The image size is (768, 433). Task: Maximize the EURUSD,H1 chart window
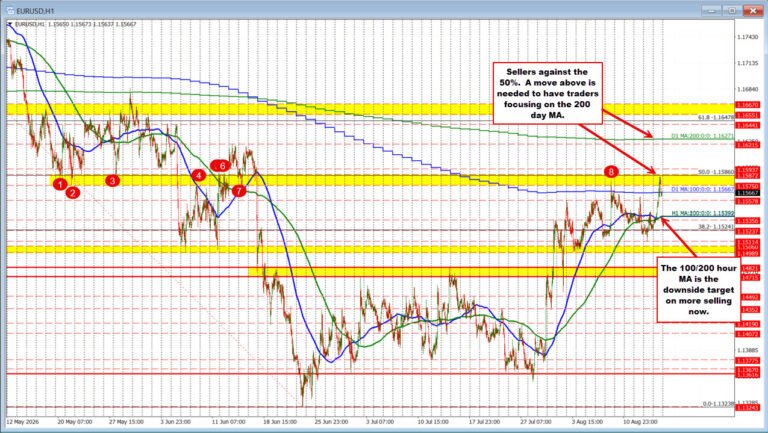731,10
